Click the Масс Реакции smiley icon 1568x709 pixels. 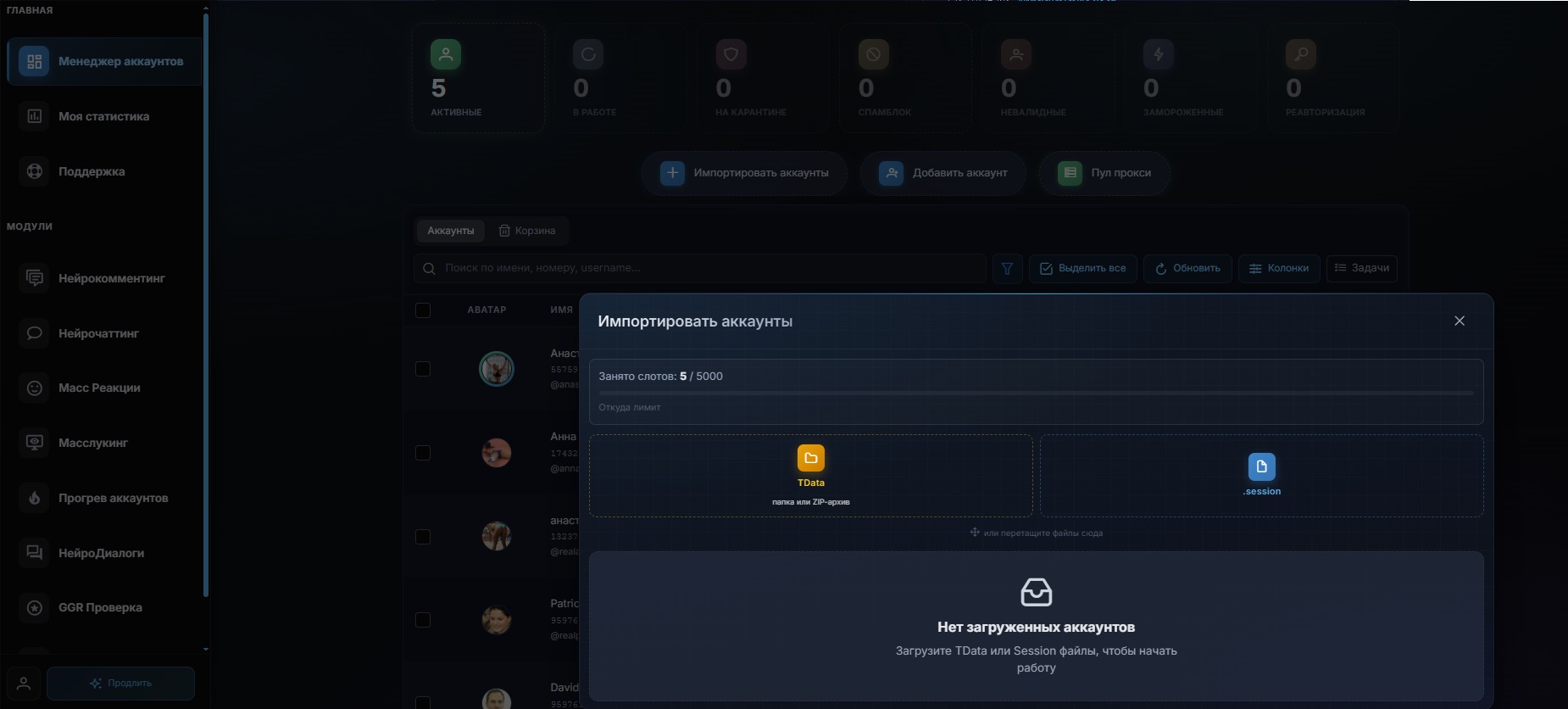coord(35,388)
